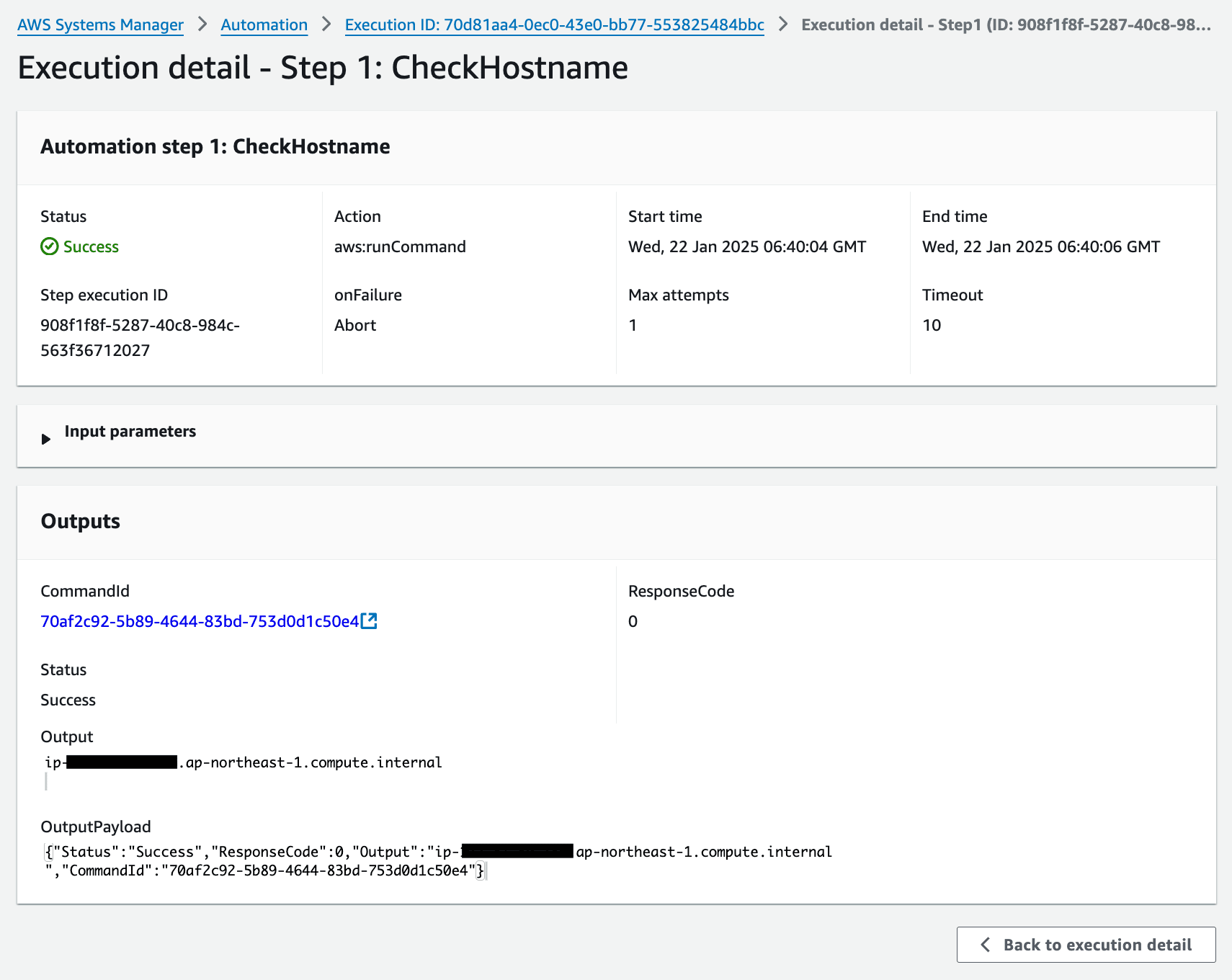Select the onFailure value Abort
The width and height of the screenshot is (1232, 980).
355,325
